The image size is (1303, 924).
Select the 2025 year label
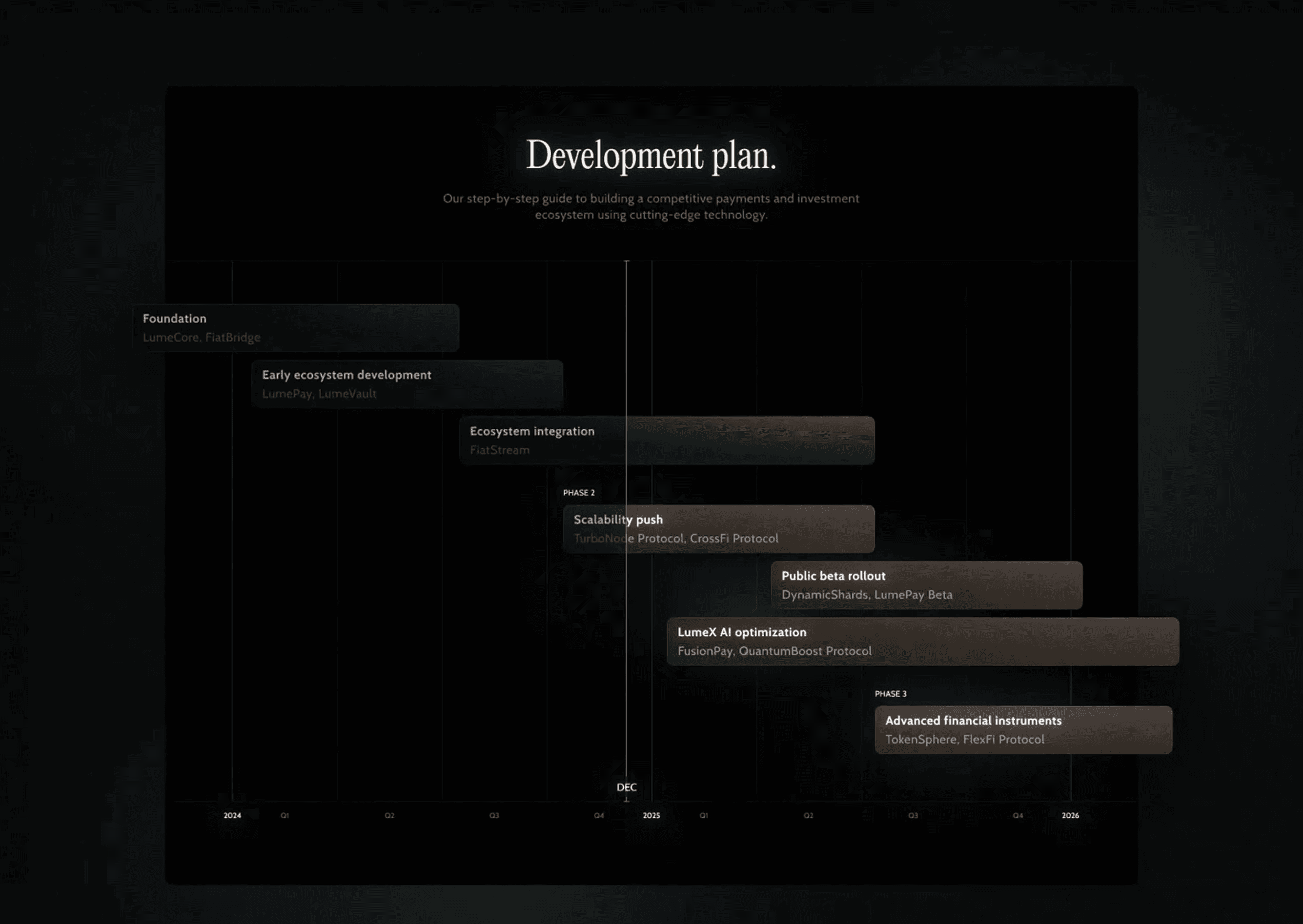(651, 815)
